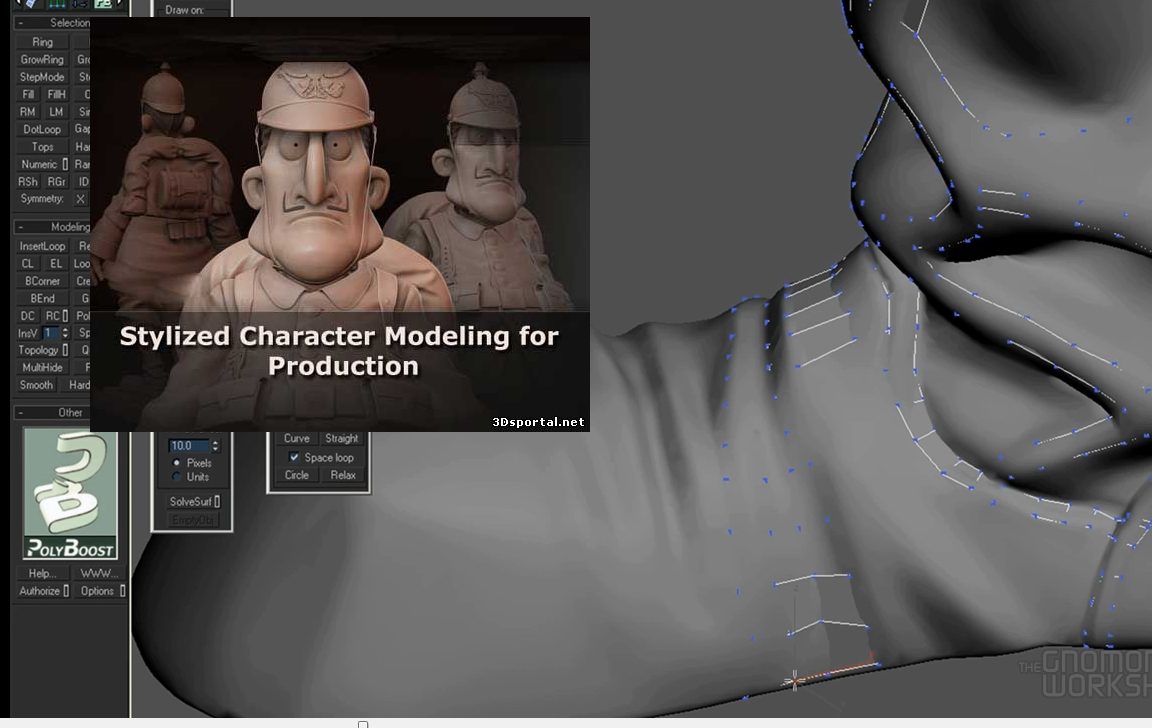This screenshot has height=728, width=1152.
Task: Click the Tops button
Action: pyautogui.click(x=43, y=147)
